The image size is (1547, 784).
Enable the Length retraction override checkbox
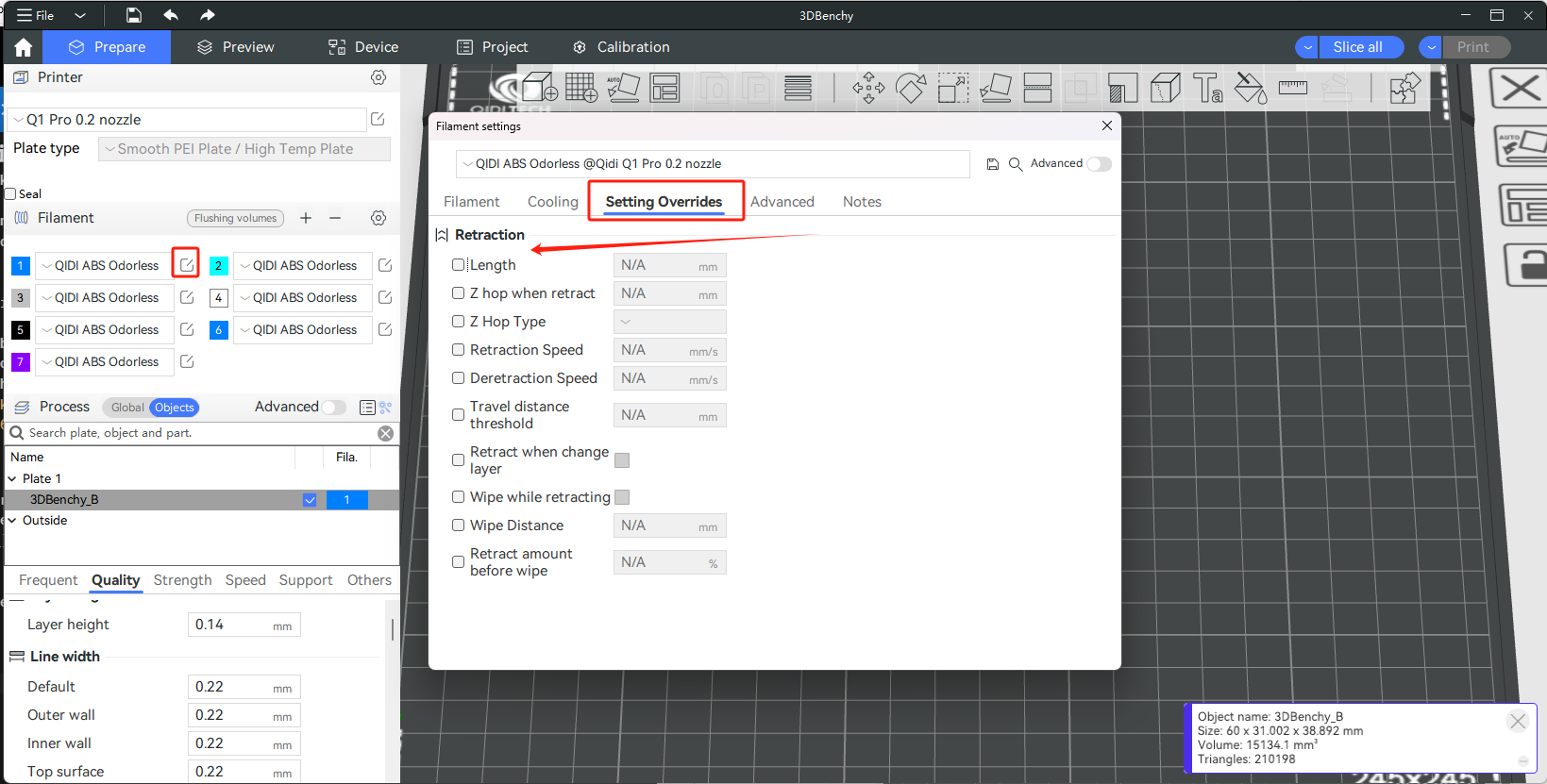pos(459,265)
